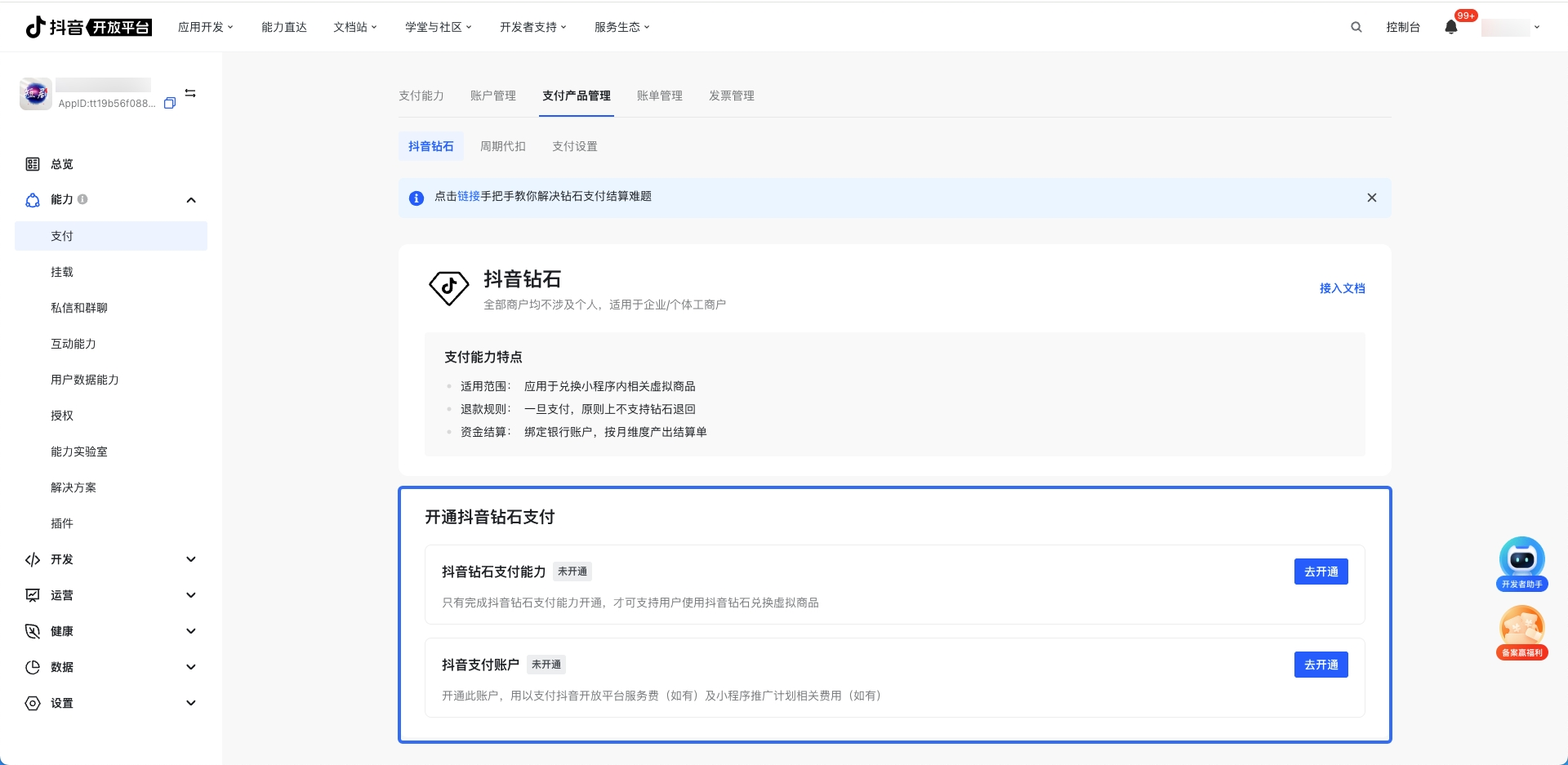Open the 应用开发 dropdown menu
The image size is (1568, 765).
[206, 27]
